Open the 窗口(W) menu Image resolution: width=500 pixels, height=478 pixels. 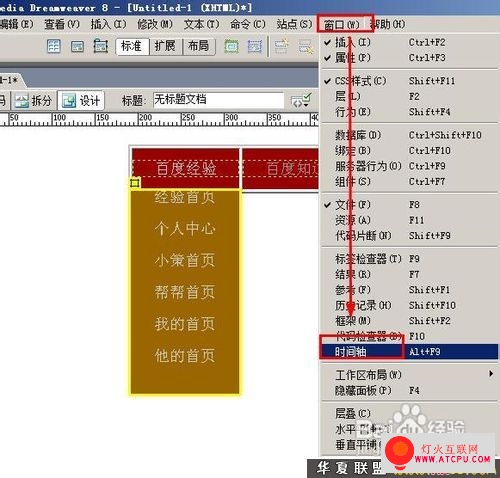tap(342, 24)
